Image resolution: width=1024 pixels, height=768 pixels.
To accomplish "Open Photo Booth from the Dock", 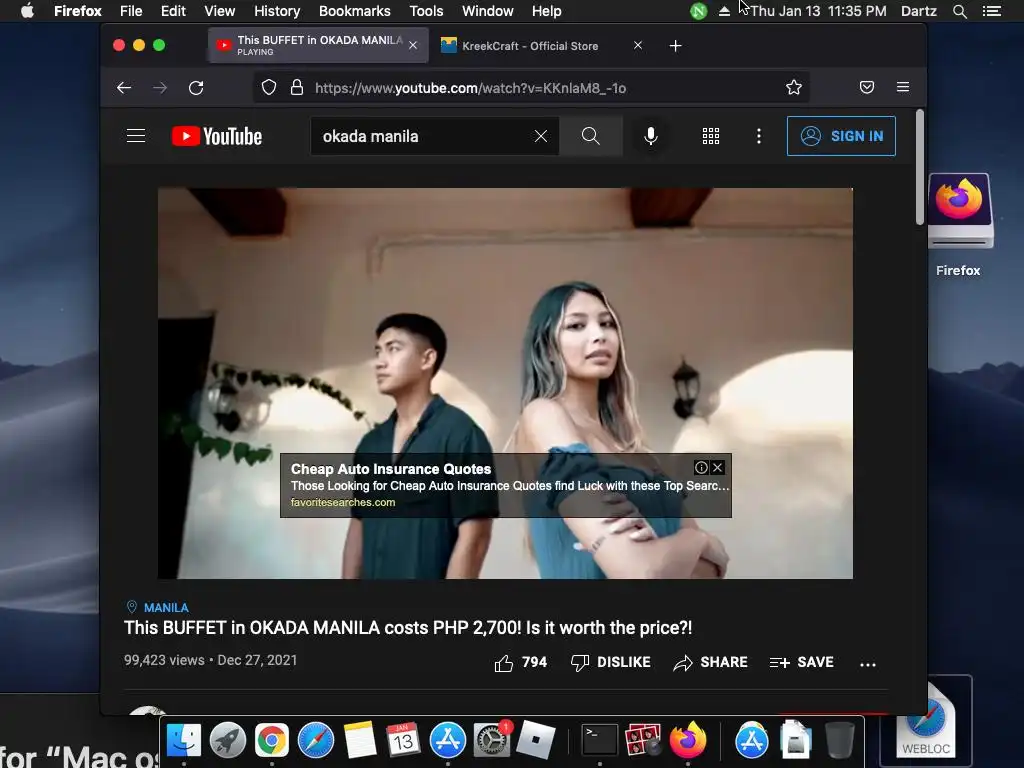I will click(643, 740).
